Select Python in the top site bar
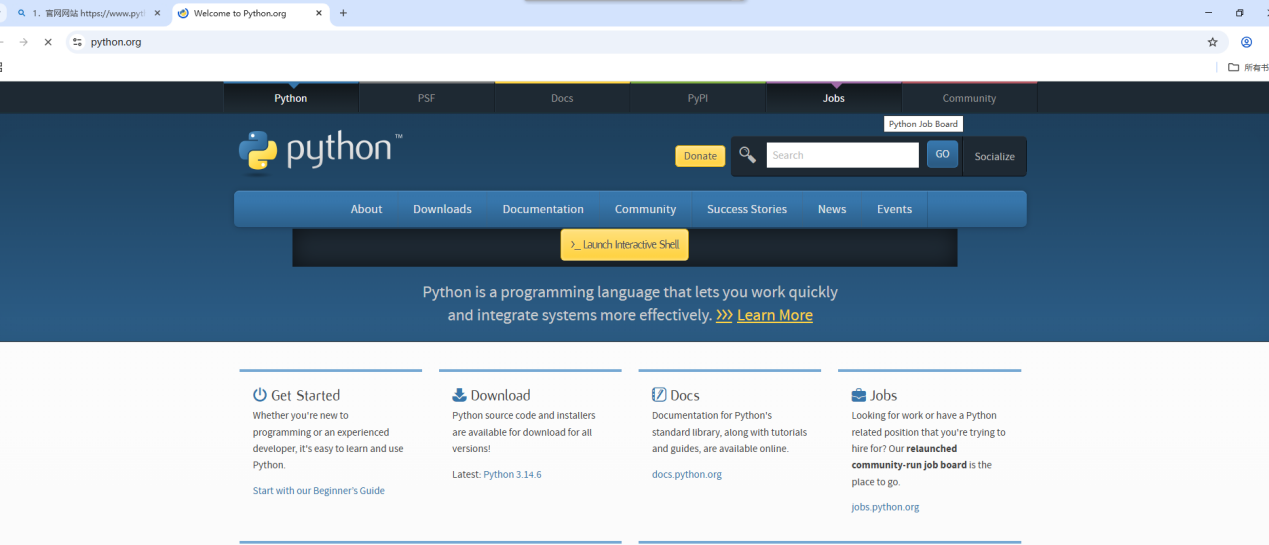 pyautogui.click(x=291, y=98)
